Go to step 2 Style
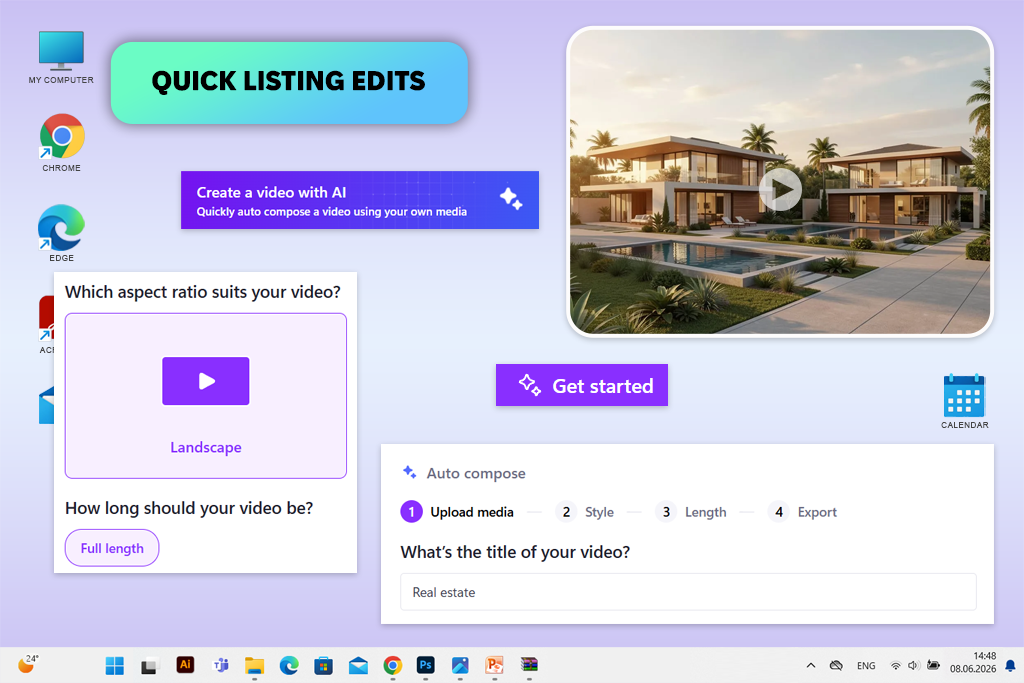 (584, 512)
